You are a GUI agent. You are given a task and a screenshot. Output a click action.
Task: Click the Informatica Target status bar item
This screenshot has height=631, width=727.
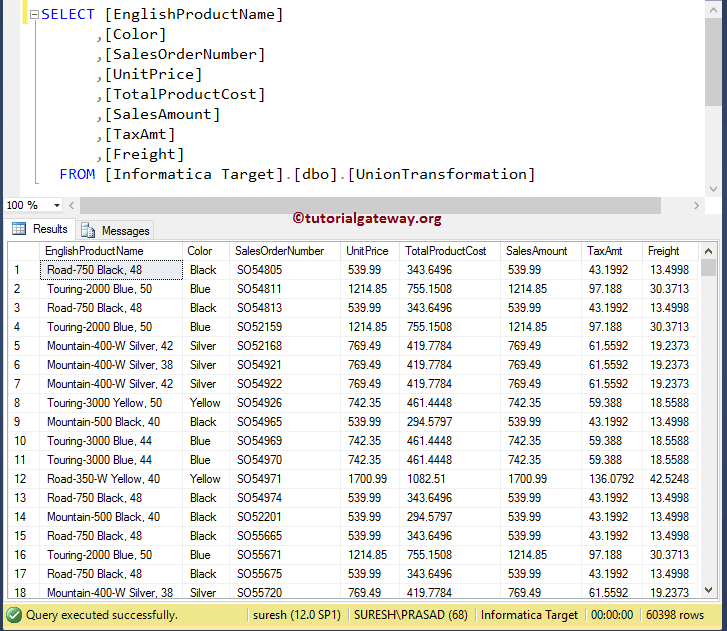pyautogui.click(x=528, y=615)
